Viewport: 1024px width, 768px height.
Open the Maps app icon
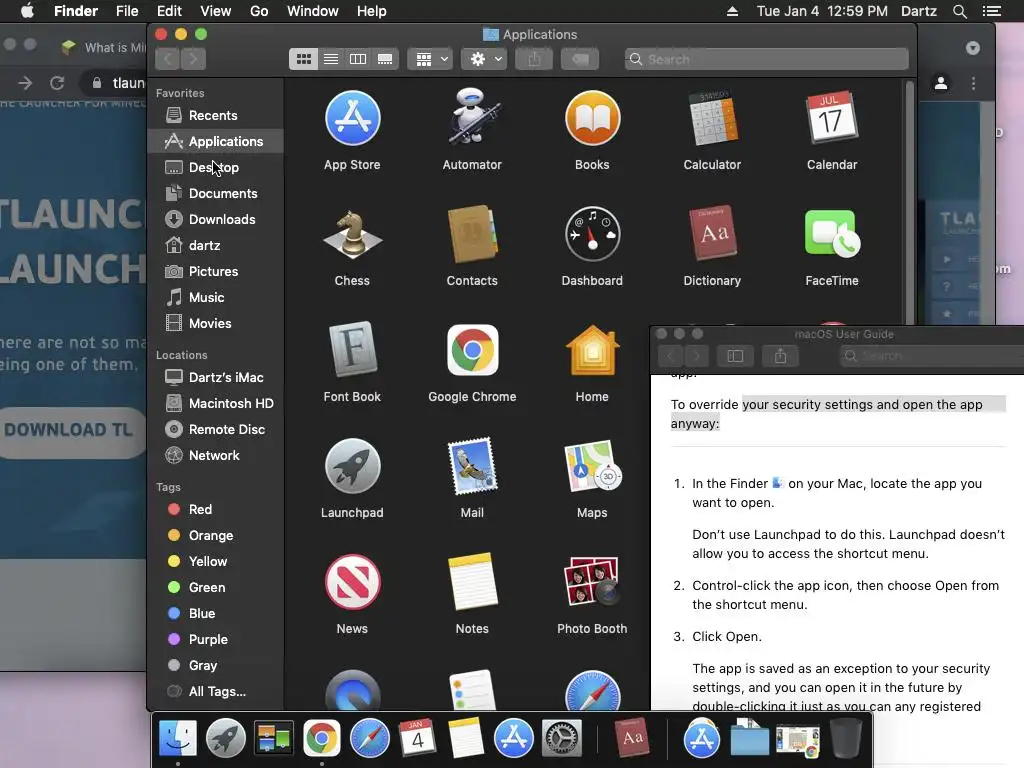(592, 466)
